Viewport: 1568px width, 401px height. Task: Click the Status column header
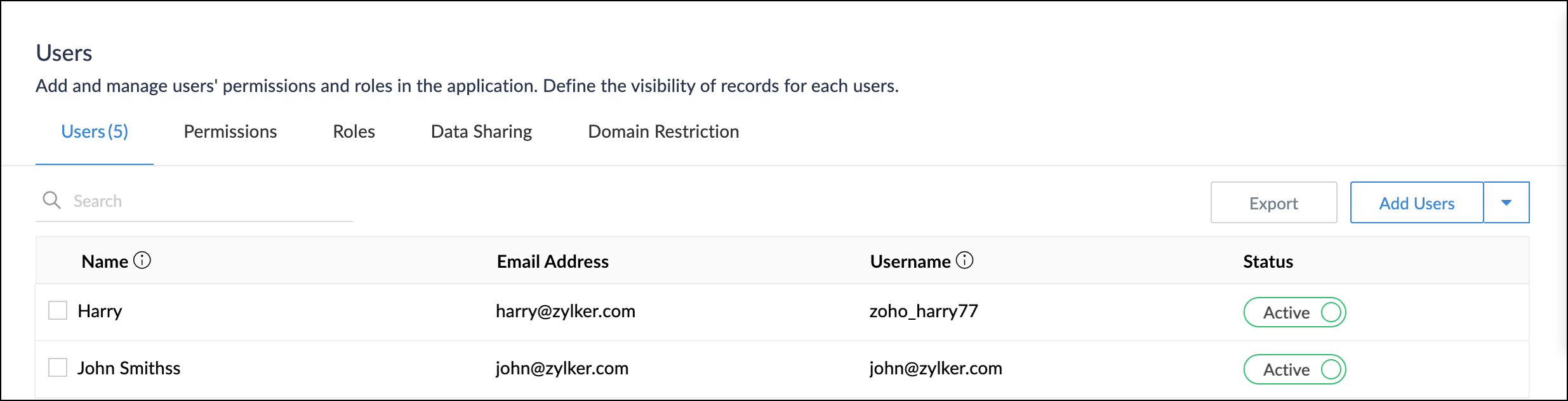click(x=1268, y=261)
